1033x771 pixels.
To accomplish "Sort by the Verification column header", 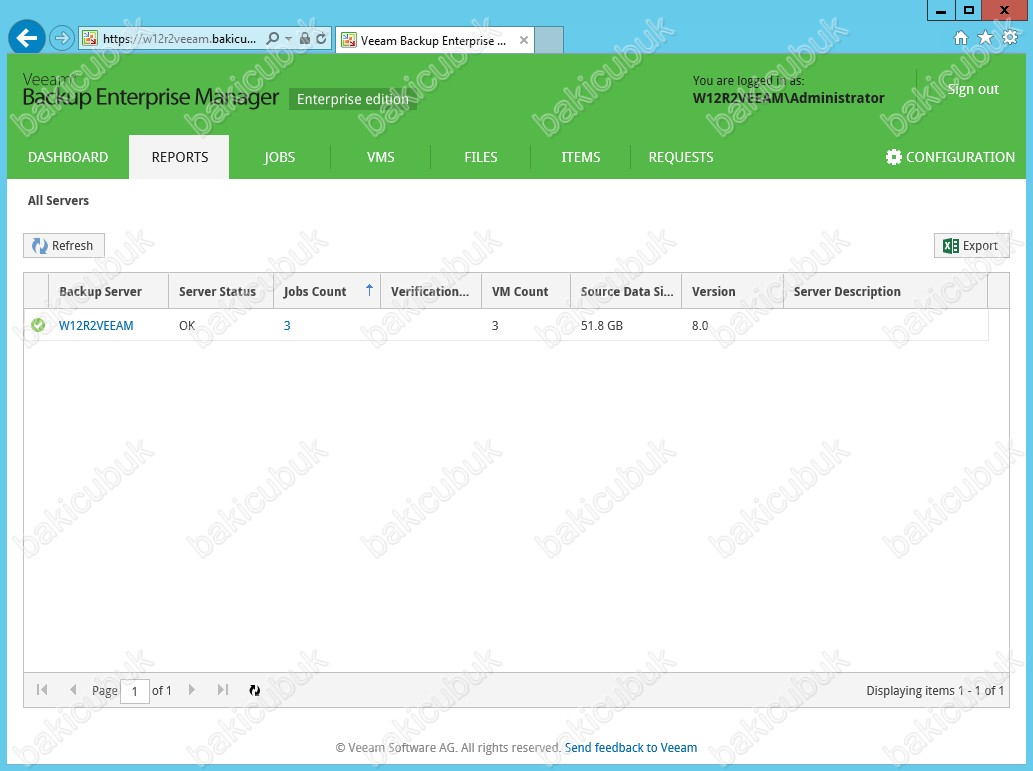I will [x=431, y=291].
